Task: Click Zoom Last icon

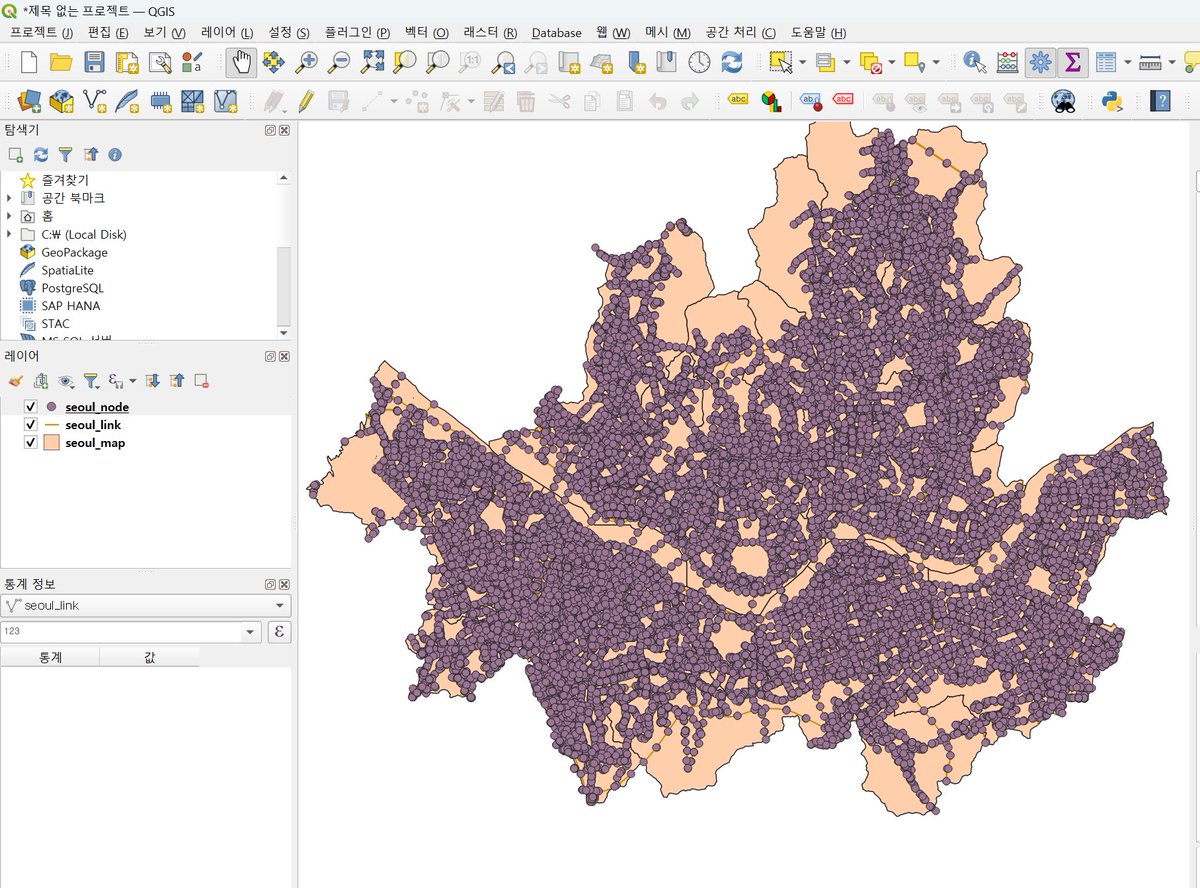Action: [x=503, y=62]
